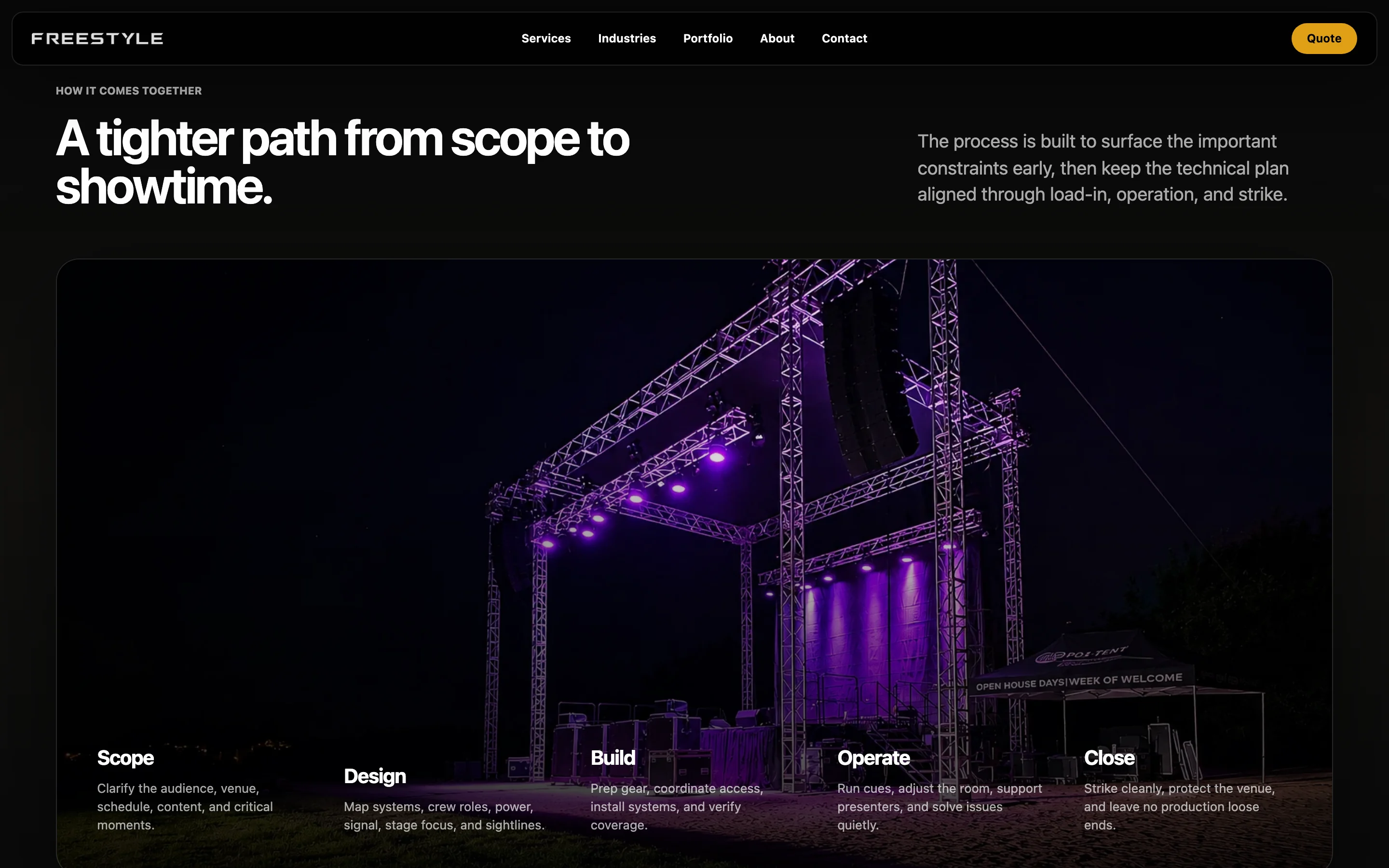Select the Operate step heading
Screen dimensions: 1389x868
point(873,758)
